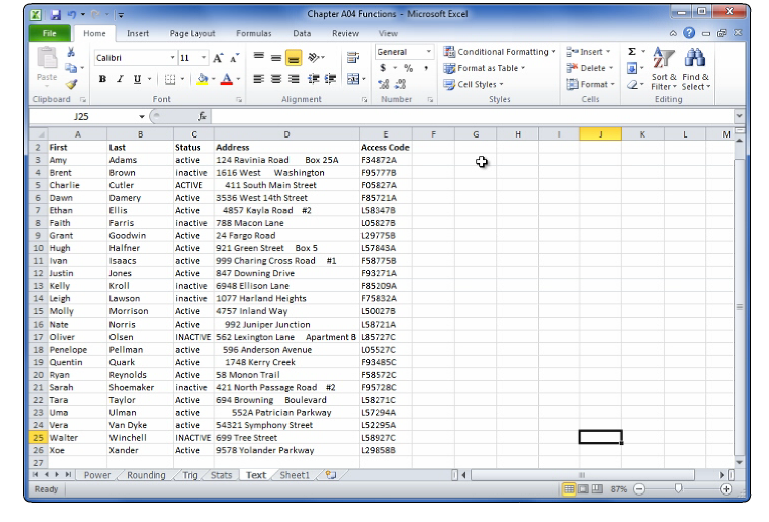Click the Percent Style icon
Image resolution: width=769 pixels, height=522 pixels.
(x=408, y=68)
